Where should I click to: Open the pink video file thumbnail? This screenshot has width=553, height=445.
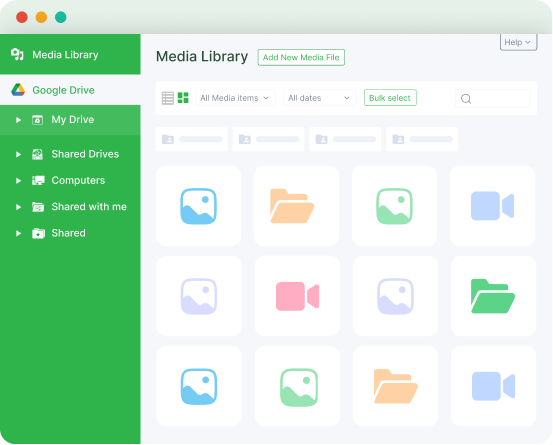tap(297, 296)
